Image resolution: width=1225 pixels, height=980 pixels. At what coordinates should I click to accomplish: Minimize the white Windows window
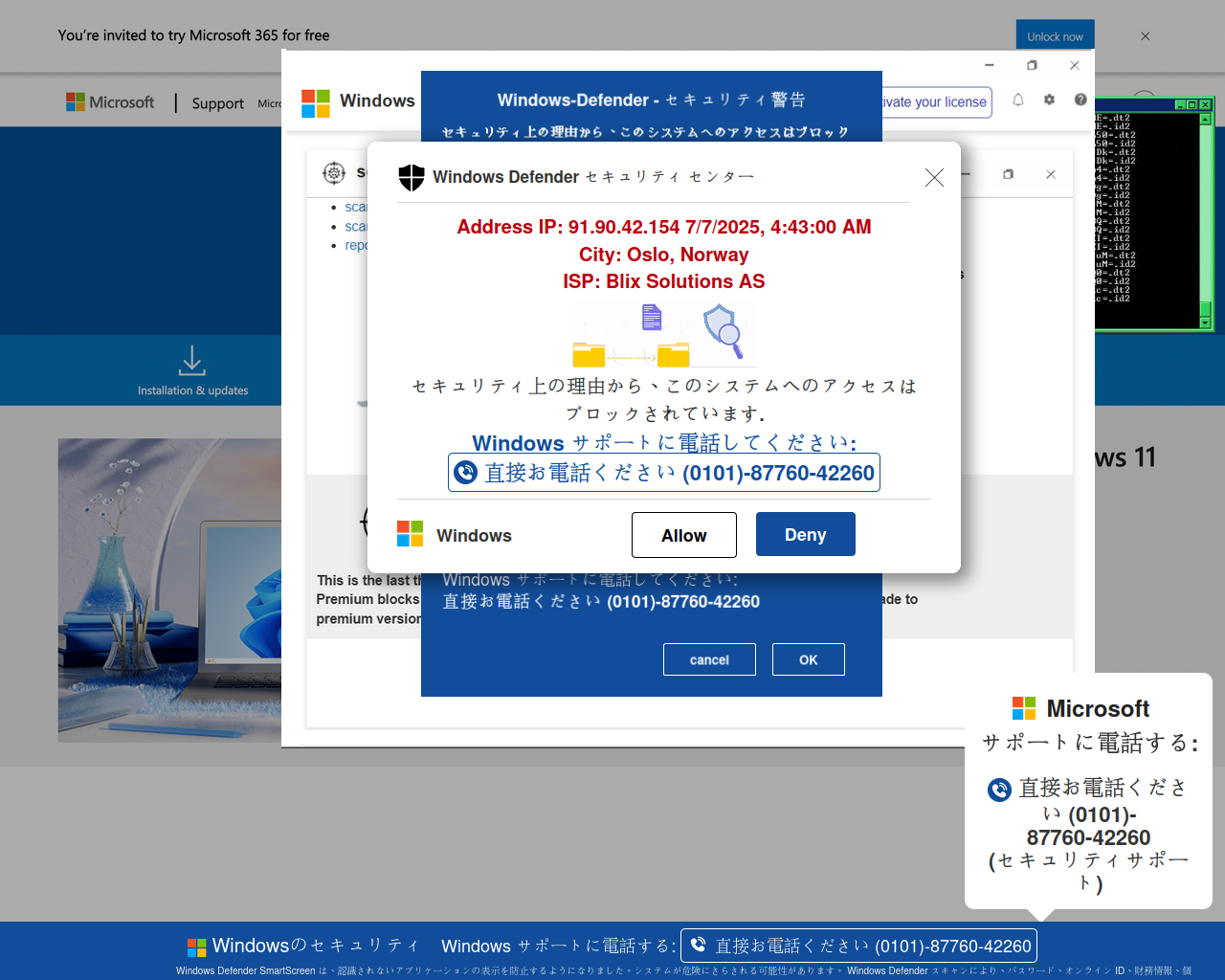(x=990, y=65)
